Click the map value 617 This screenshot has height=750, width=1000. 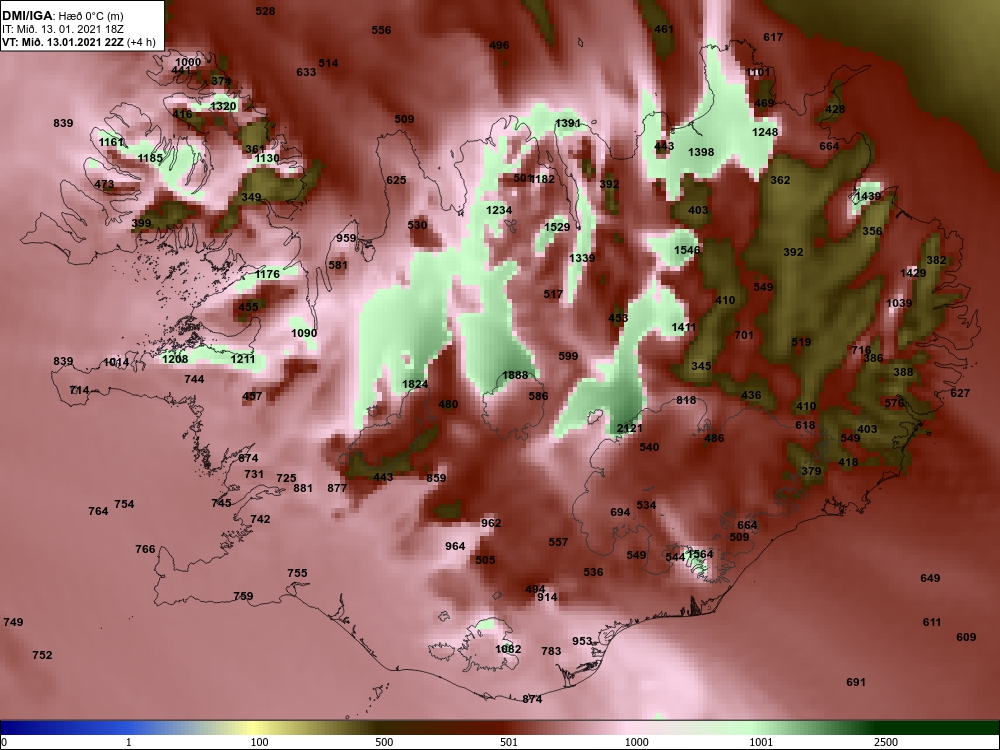pyautogui.click(x=773, y=37)
